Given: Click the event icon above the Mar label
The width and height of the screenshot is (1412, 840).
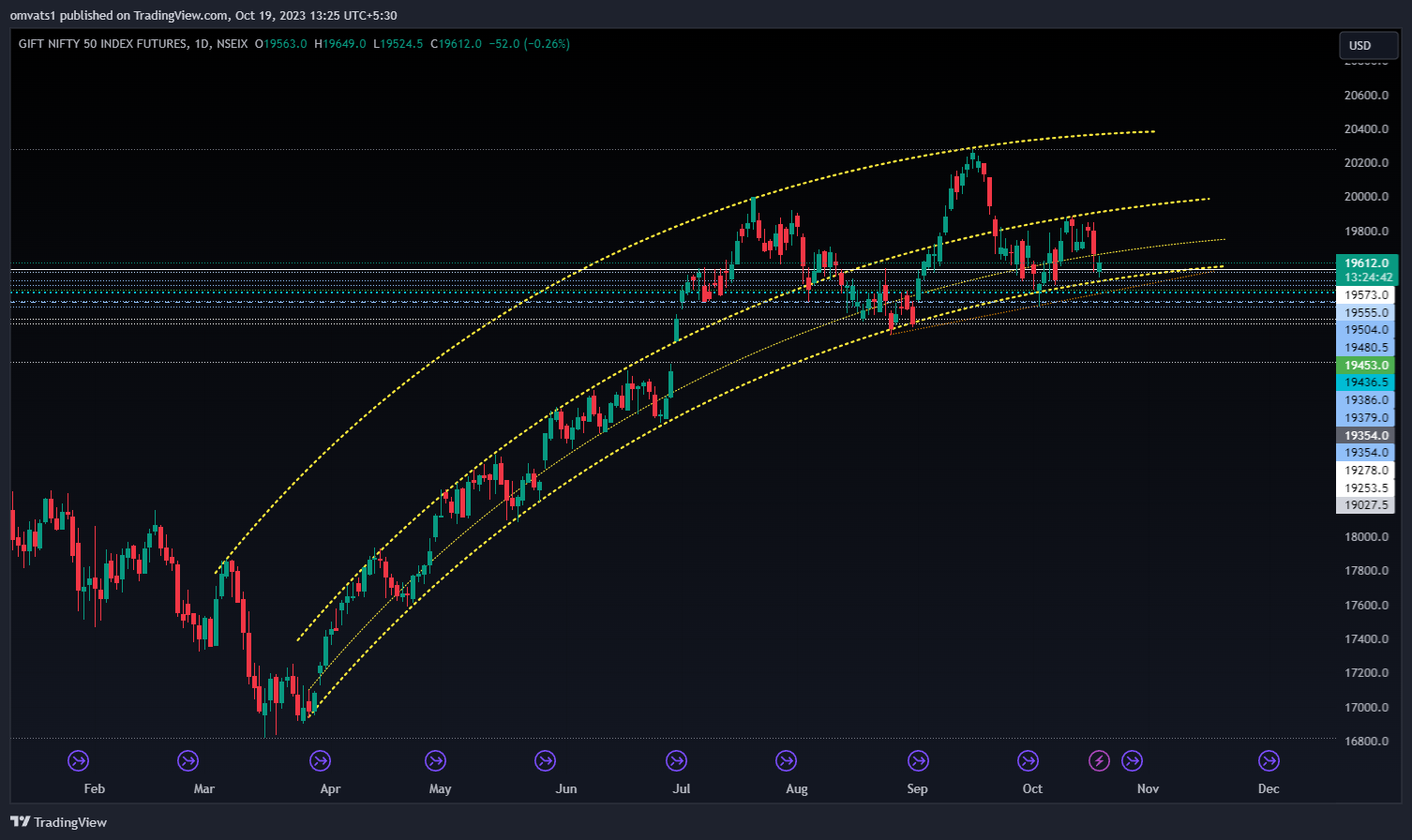Looking at the screenshot, I should [x=188, y=760].
